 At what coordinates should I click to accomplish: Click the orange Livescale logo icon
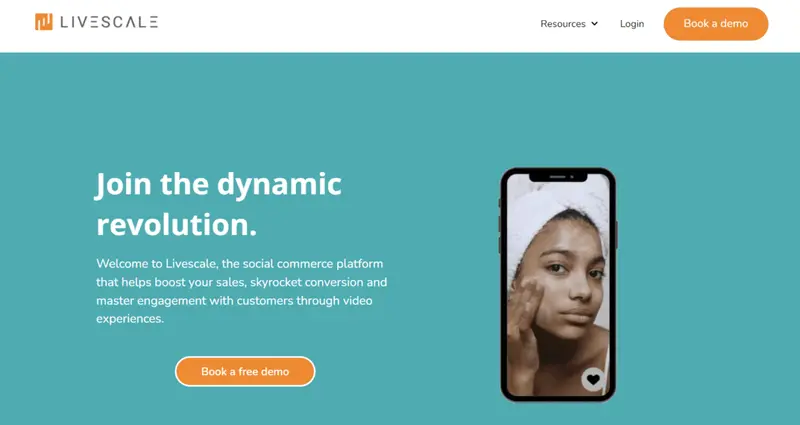click(44, 21)
